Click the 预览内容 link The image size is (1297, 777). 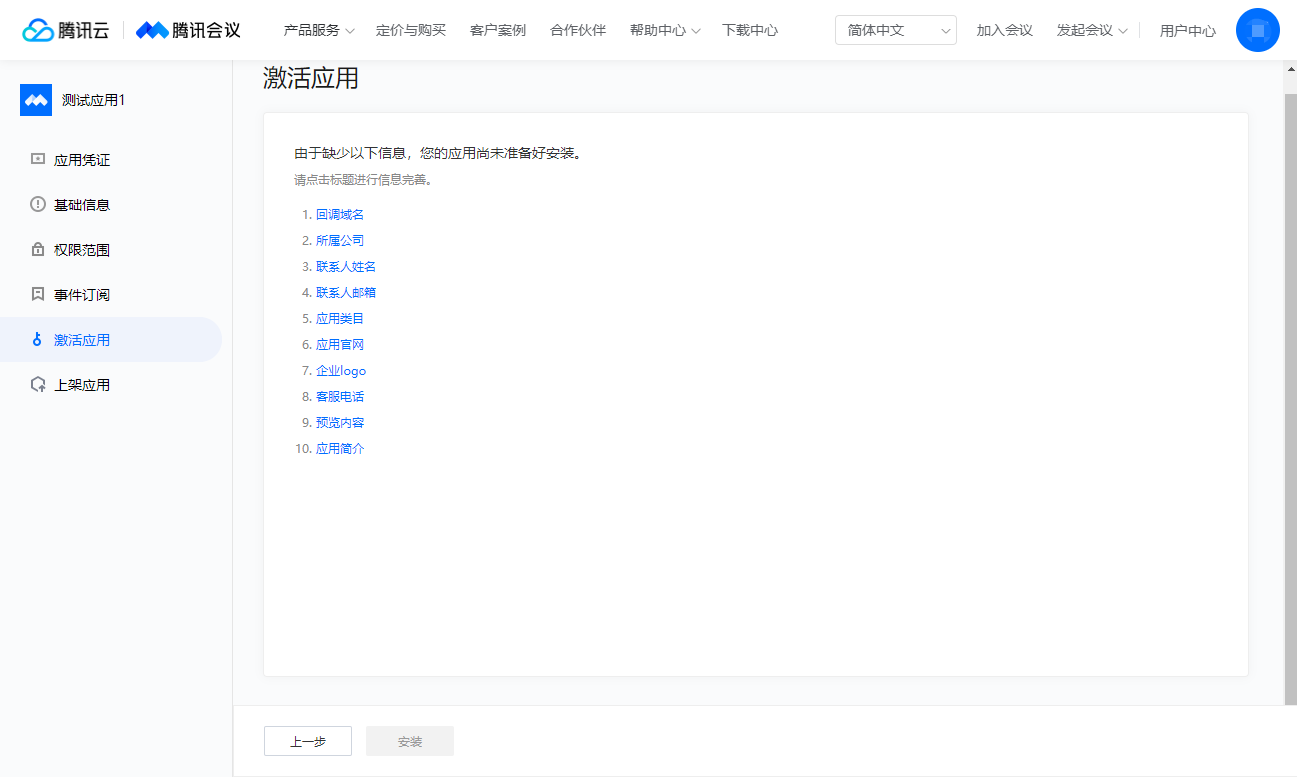(340, 422)
